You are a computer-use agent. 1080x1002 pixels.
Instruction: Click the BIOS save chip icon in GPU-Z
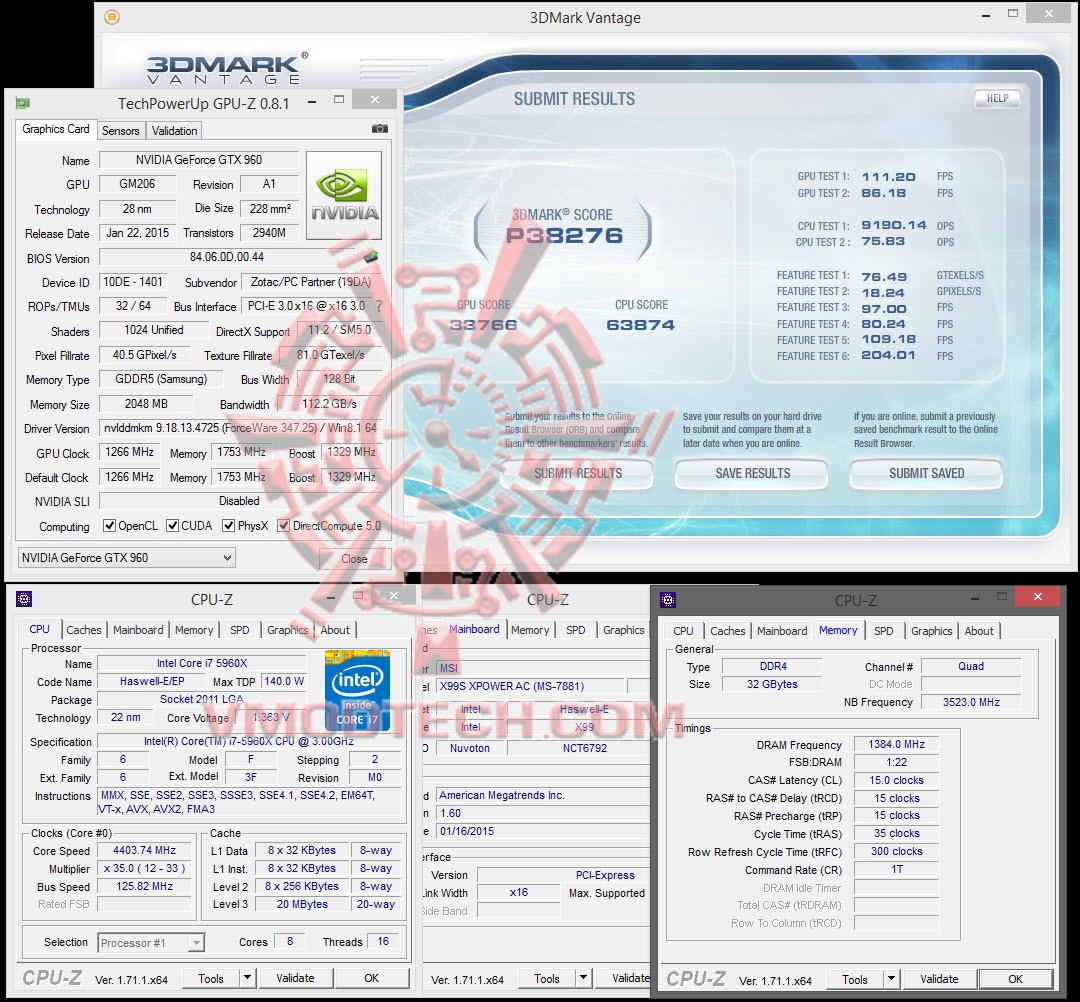[x=371, y=257]
